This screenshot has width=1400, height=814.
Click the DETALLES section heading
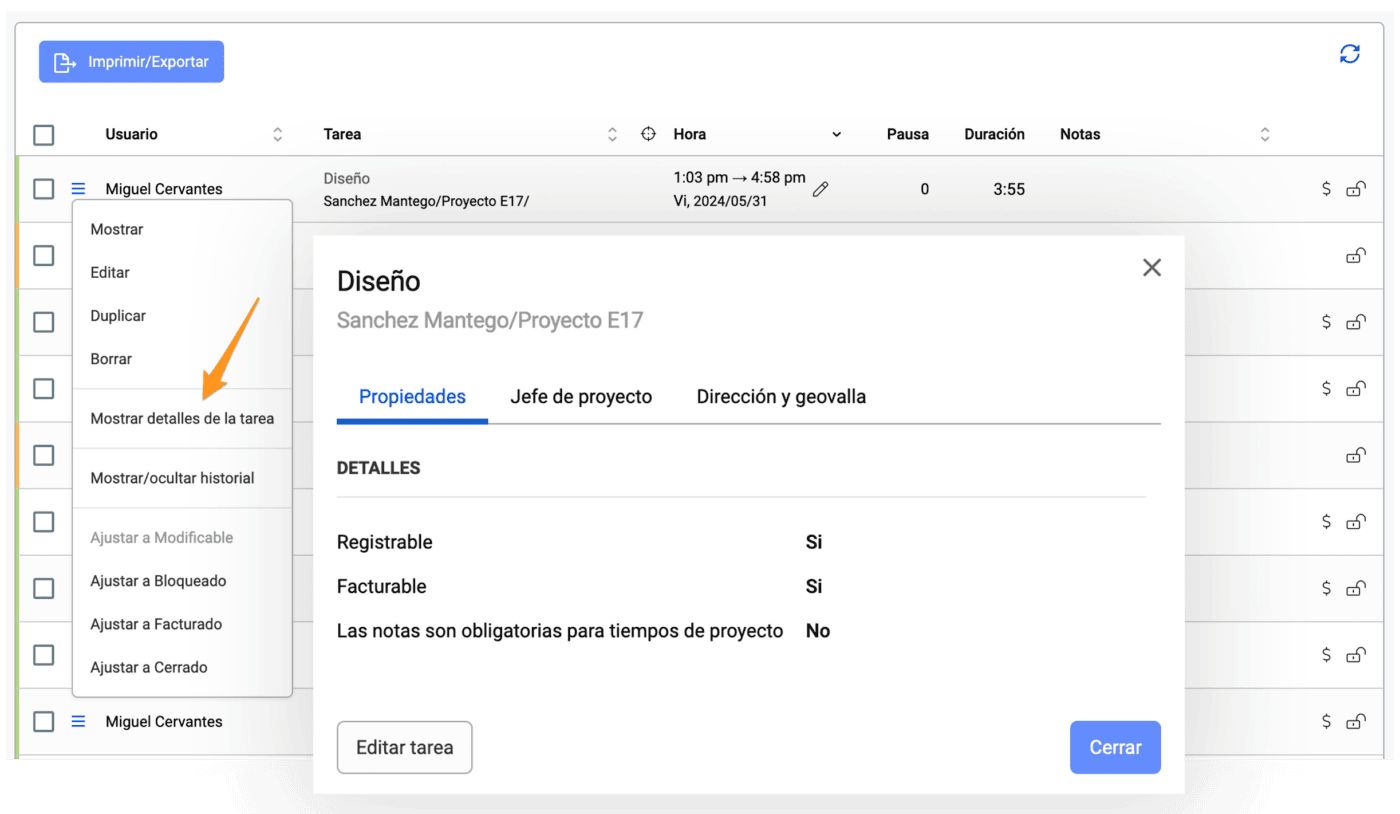[378, 468]
